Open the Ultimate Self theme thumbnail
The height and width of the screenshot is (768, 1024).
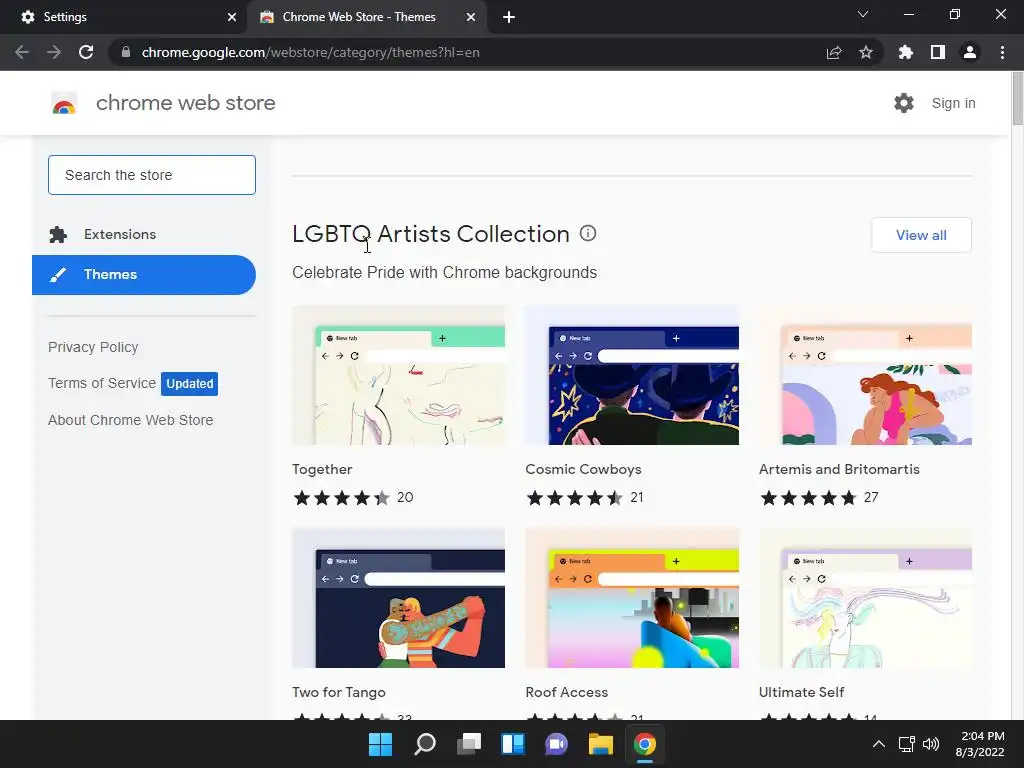point(865,598)
